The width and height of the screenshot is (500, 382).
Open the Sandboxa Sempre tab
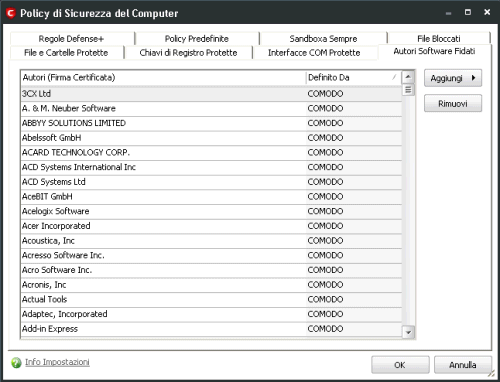pos(323,39)
